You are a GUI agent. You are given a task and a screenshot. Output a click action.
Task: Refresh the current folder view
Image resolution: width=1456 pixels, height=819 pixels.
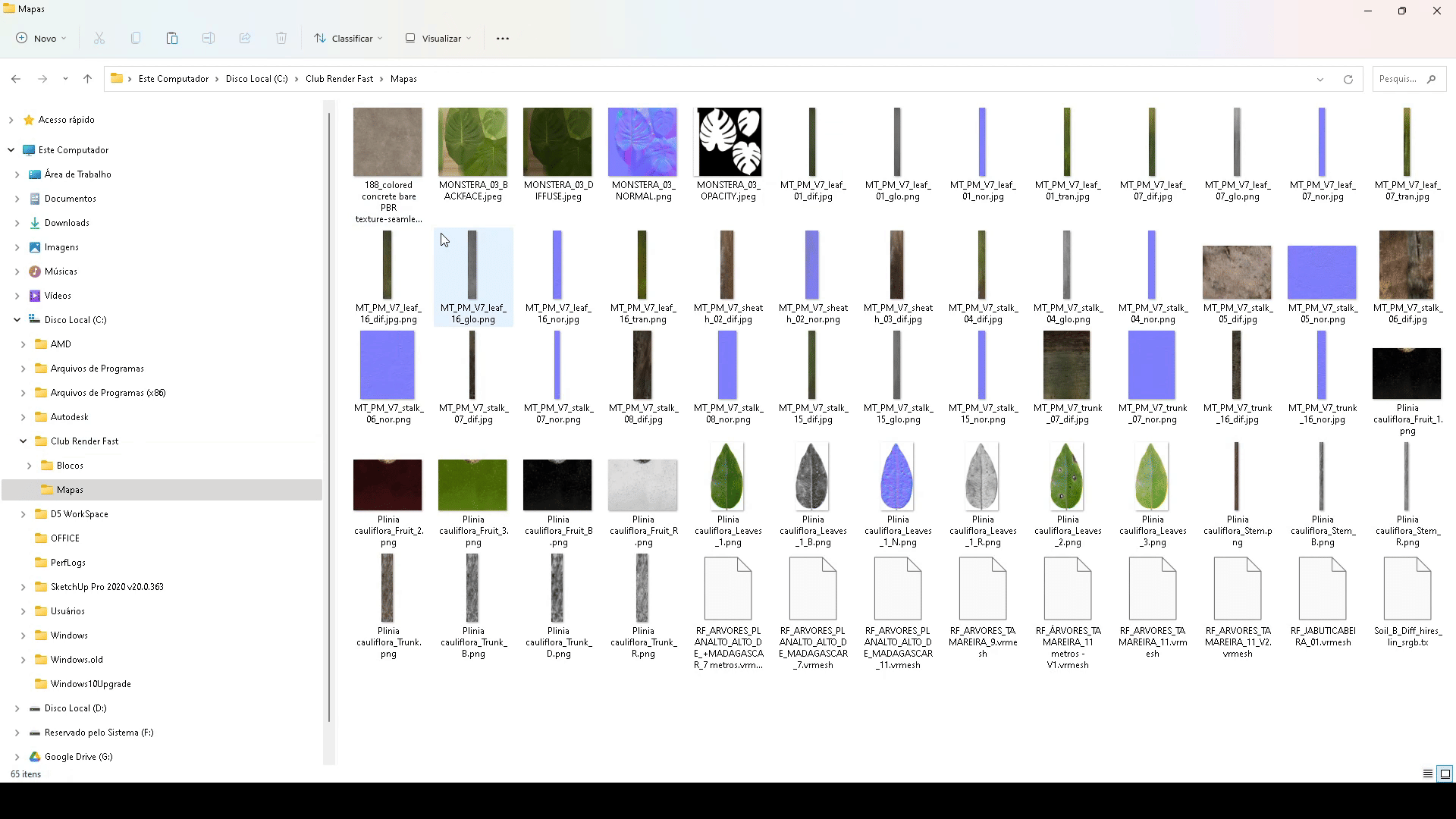[x=1348, y=79]
